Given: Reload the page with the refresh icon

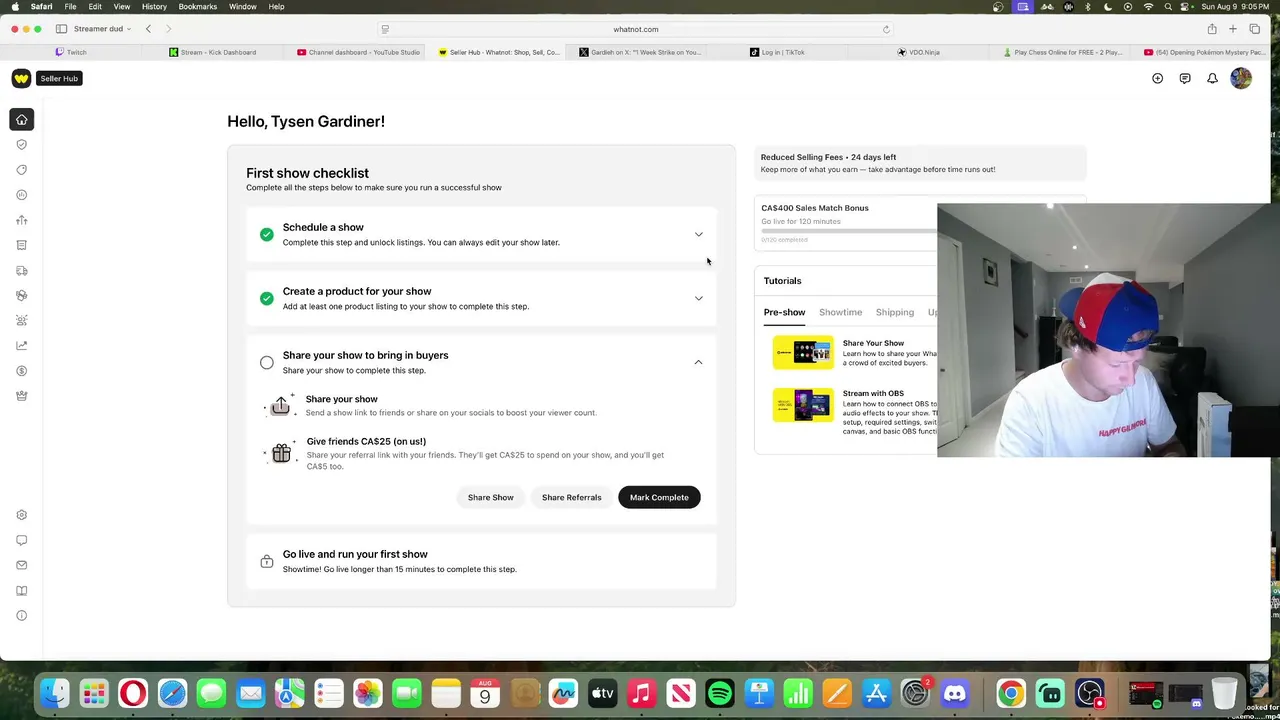Looking at the screenshot, I should click(x=886, y=29).
